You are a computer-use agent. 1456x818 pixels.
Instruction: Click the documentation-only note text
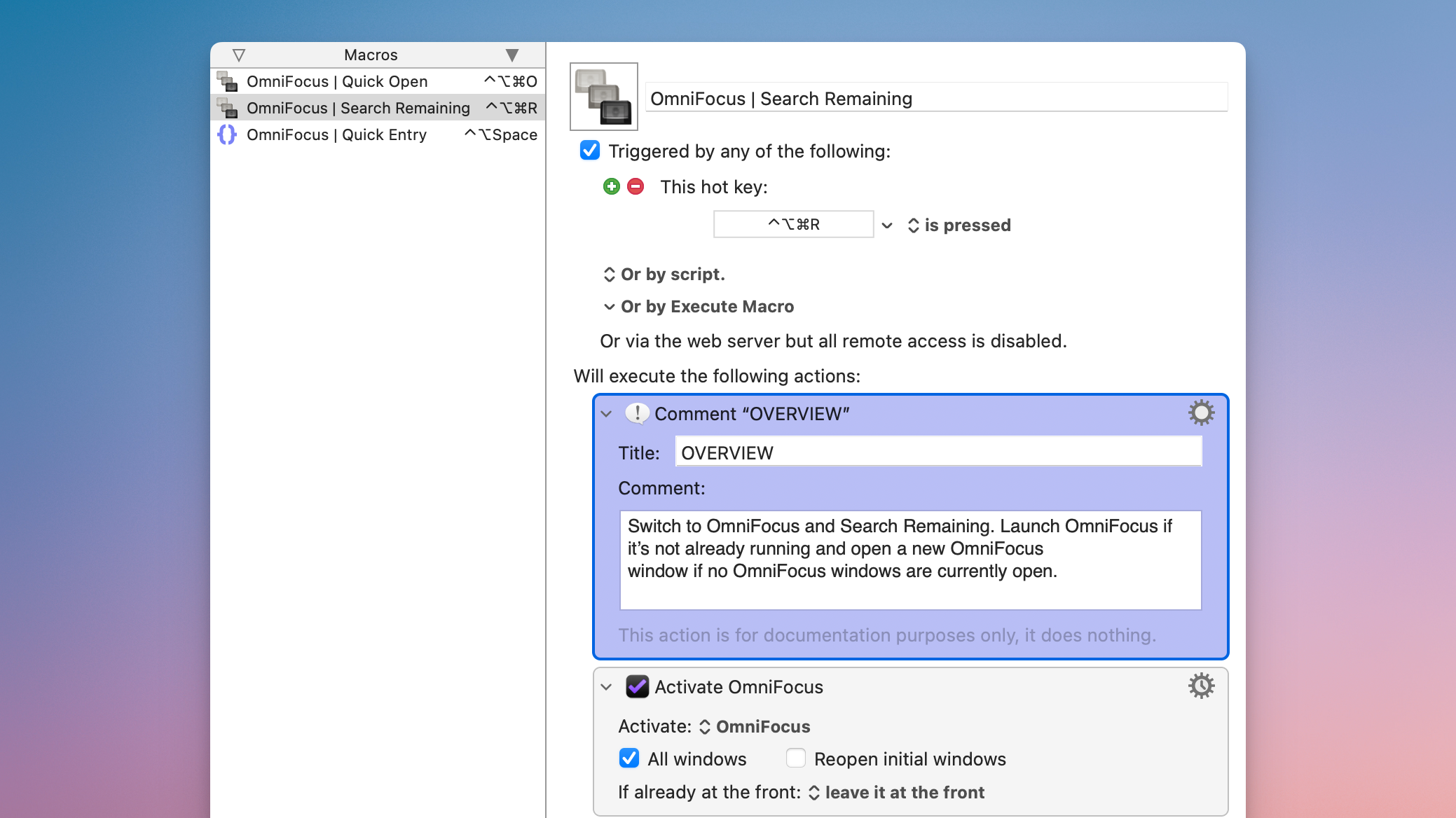[887, 635]
